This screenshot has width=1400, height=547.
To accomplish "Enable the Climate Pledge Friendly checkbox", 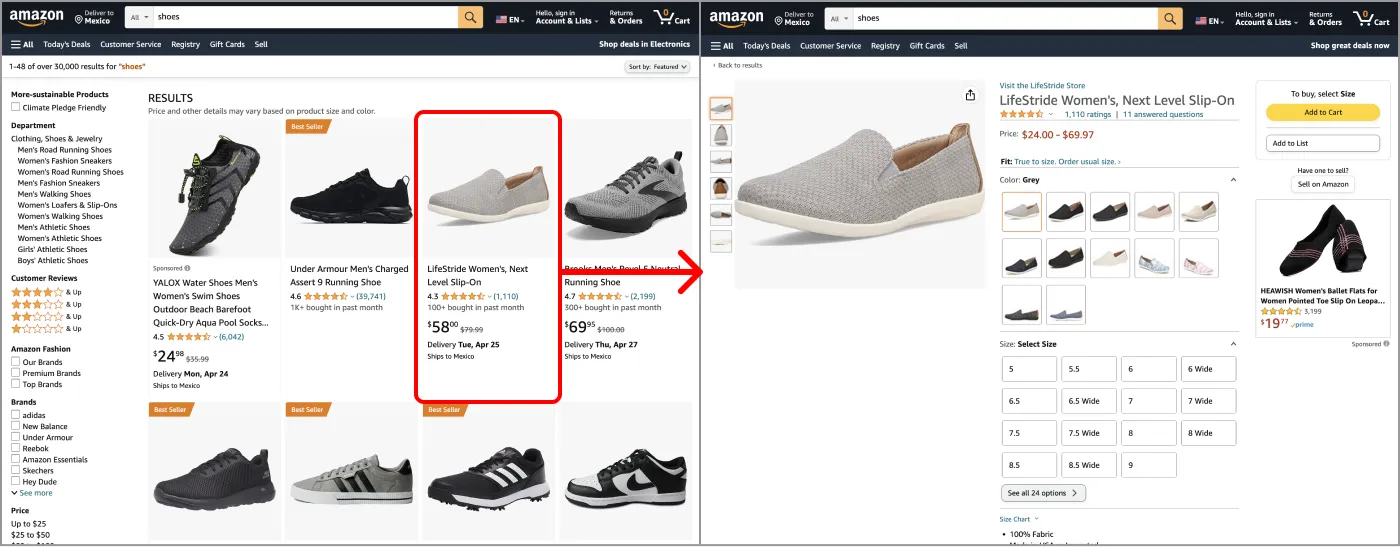I will coord(16,108).
